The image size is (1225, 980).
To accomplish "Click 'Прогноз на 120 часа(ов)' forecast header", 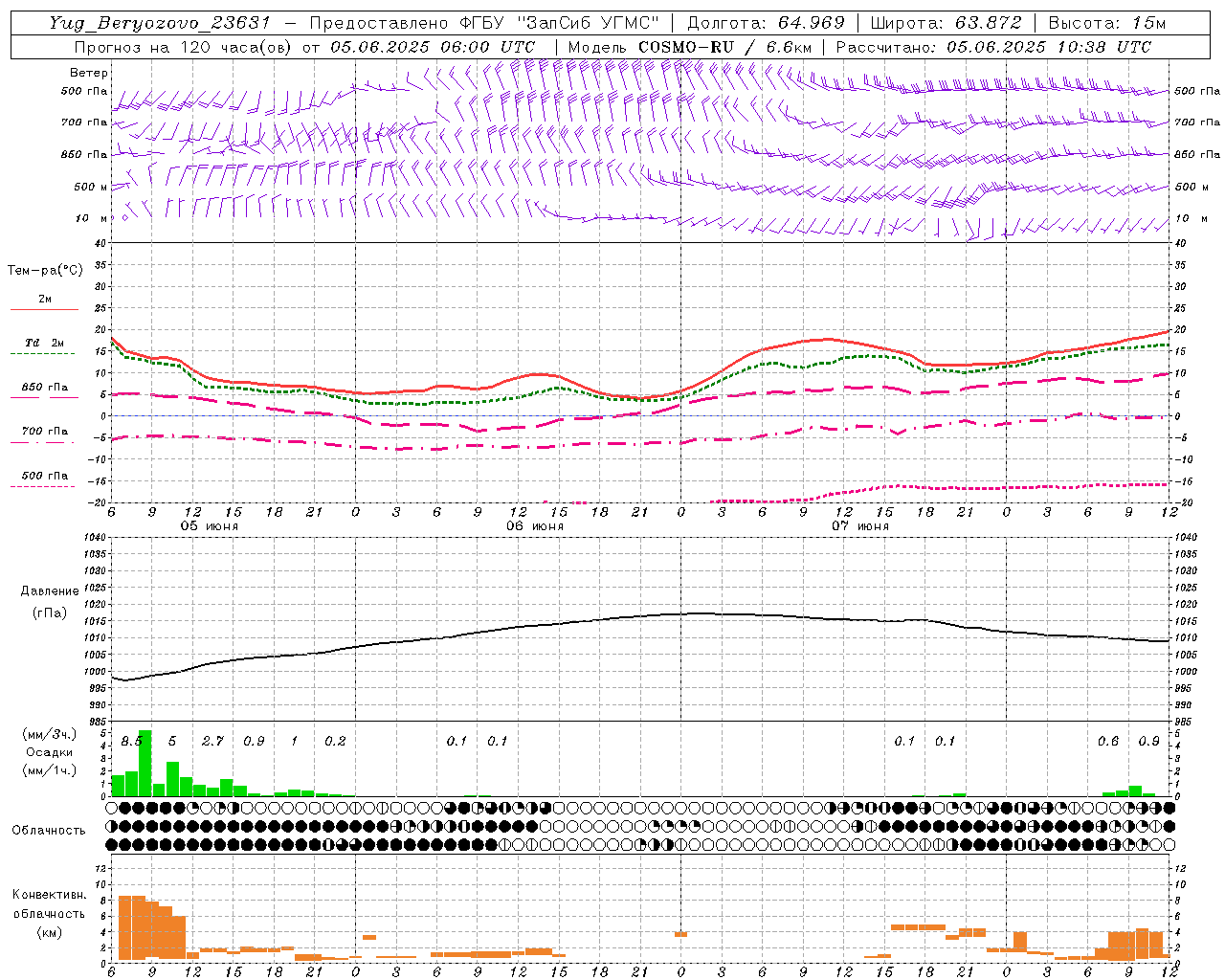I will pos(183,47).
